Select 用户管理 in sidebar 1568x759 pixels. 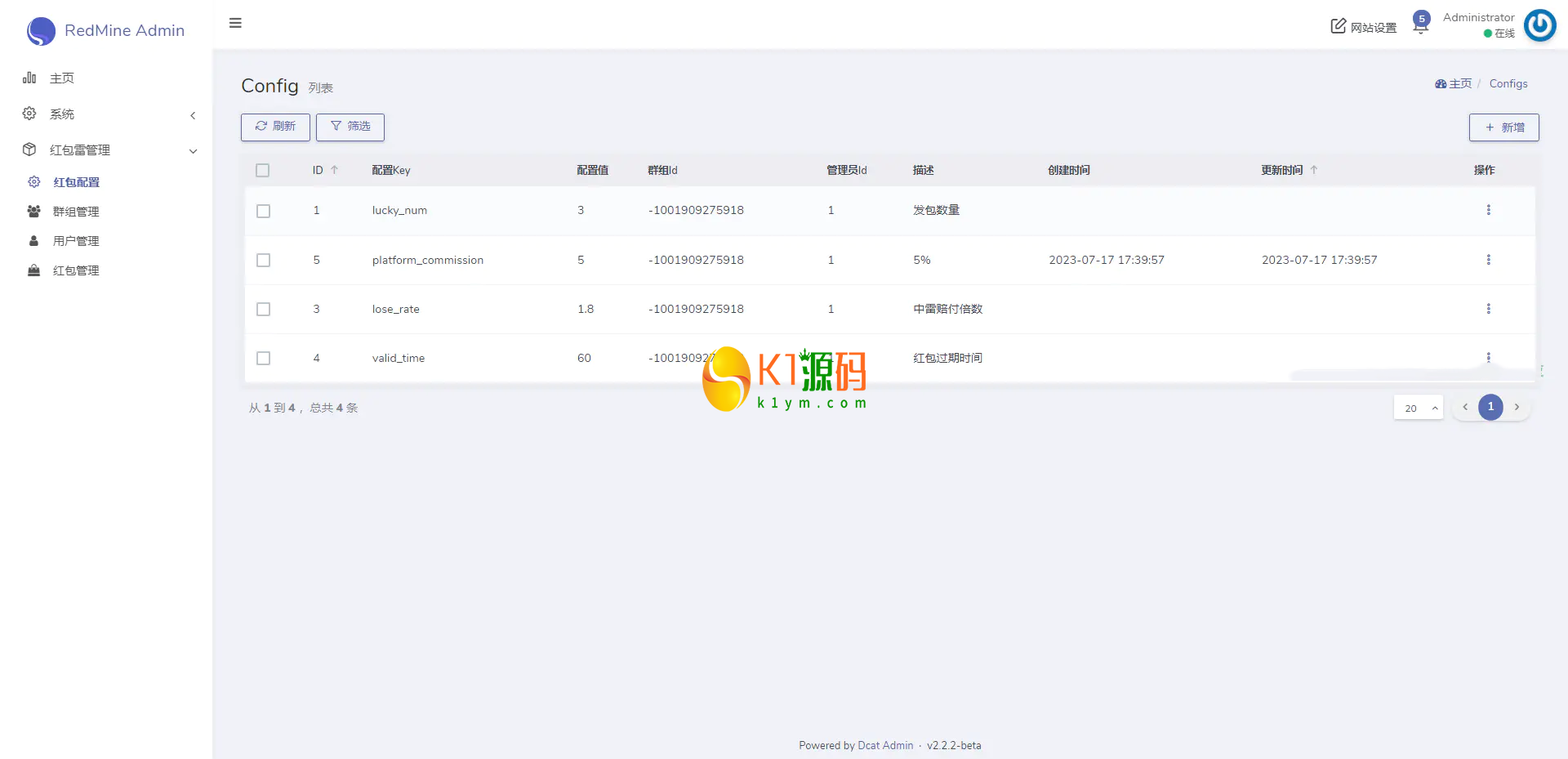click(x=76, y=241)
